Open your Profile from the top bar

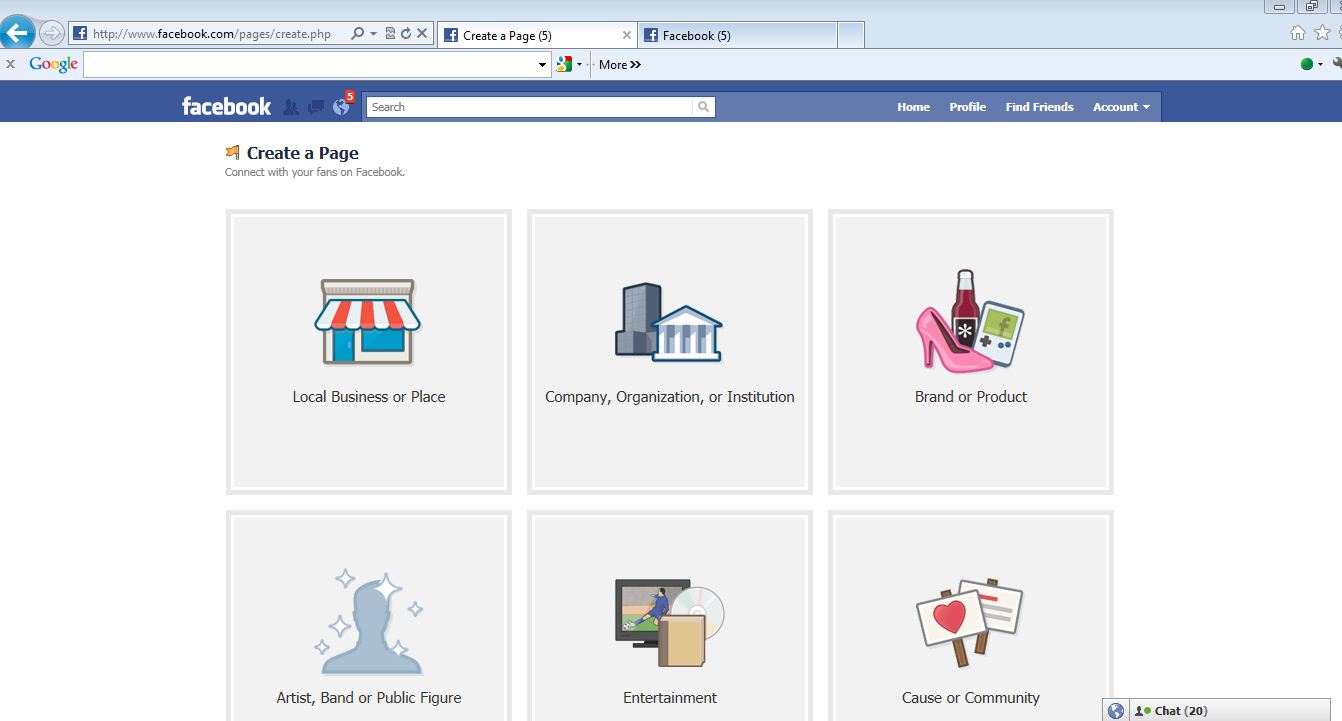pos(967,107)
